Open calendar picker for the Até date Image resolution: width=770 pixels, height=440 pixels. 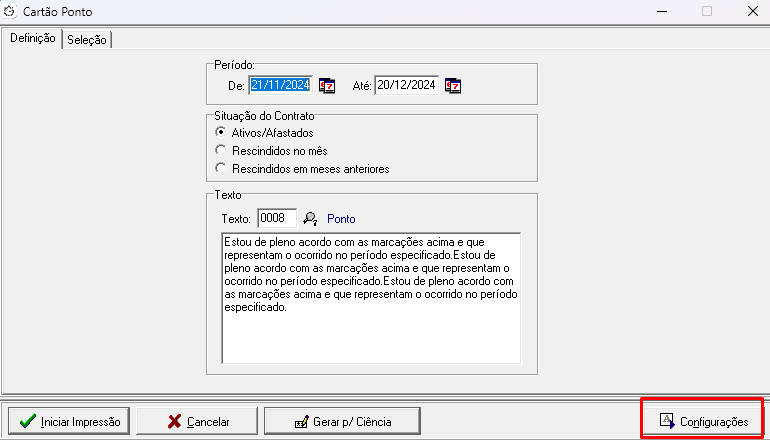click(453, 86)
